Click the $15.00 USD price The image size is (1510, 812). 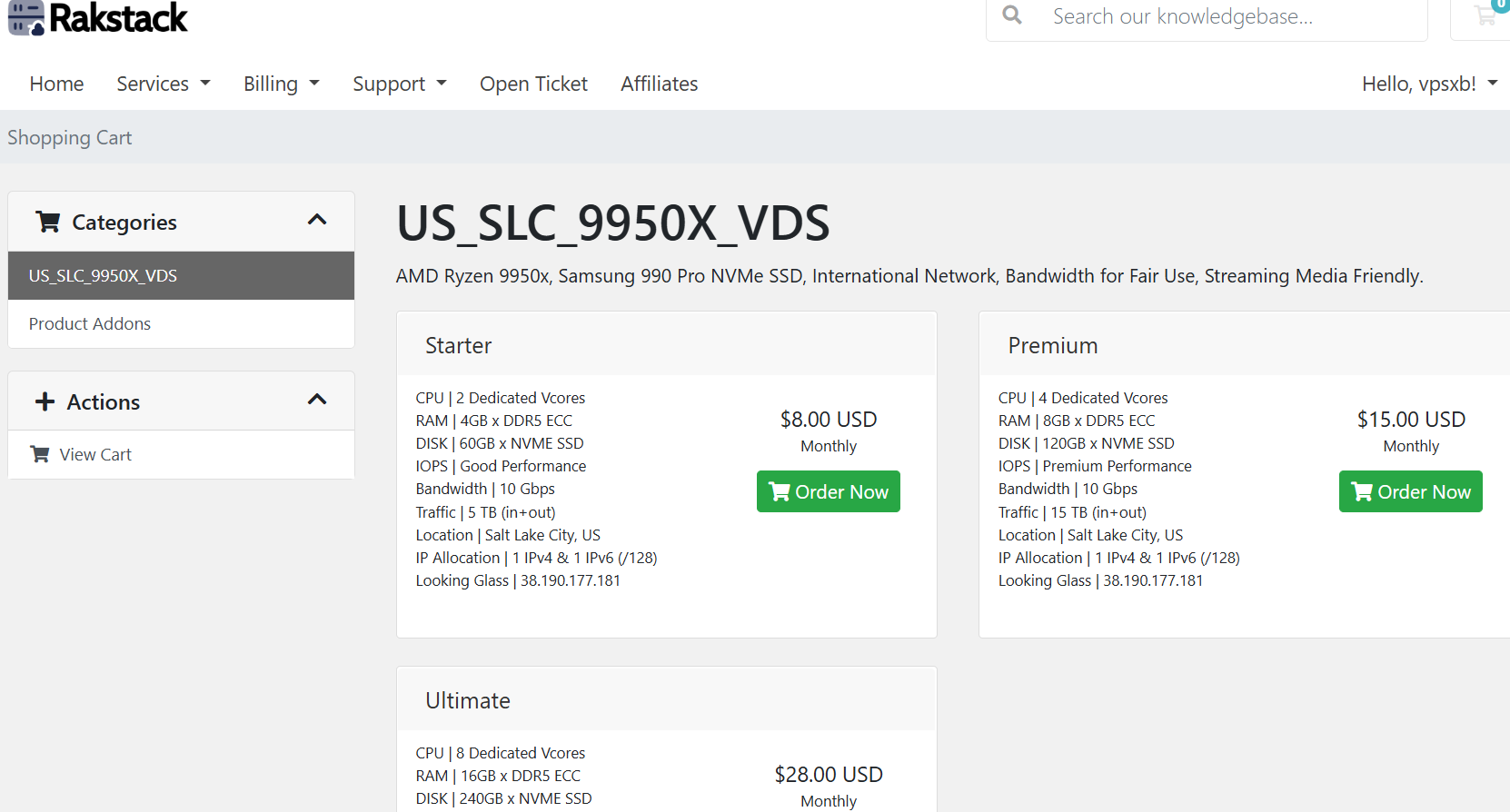(x=1411, y=419)
